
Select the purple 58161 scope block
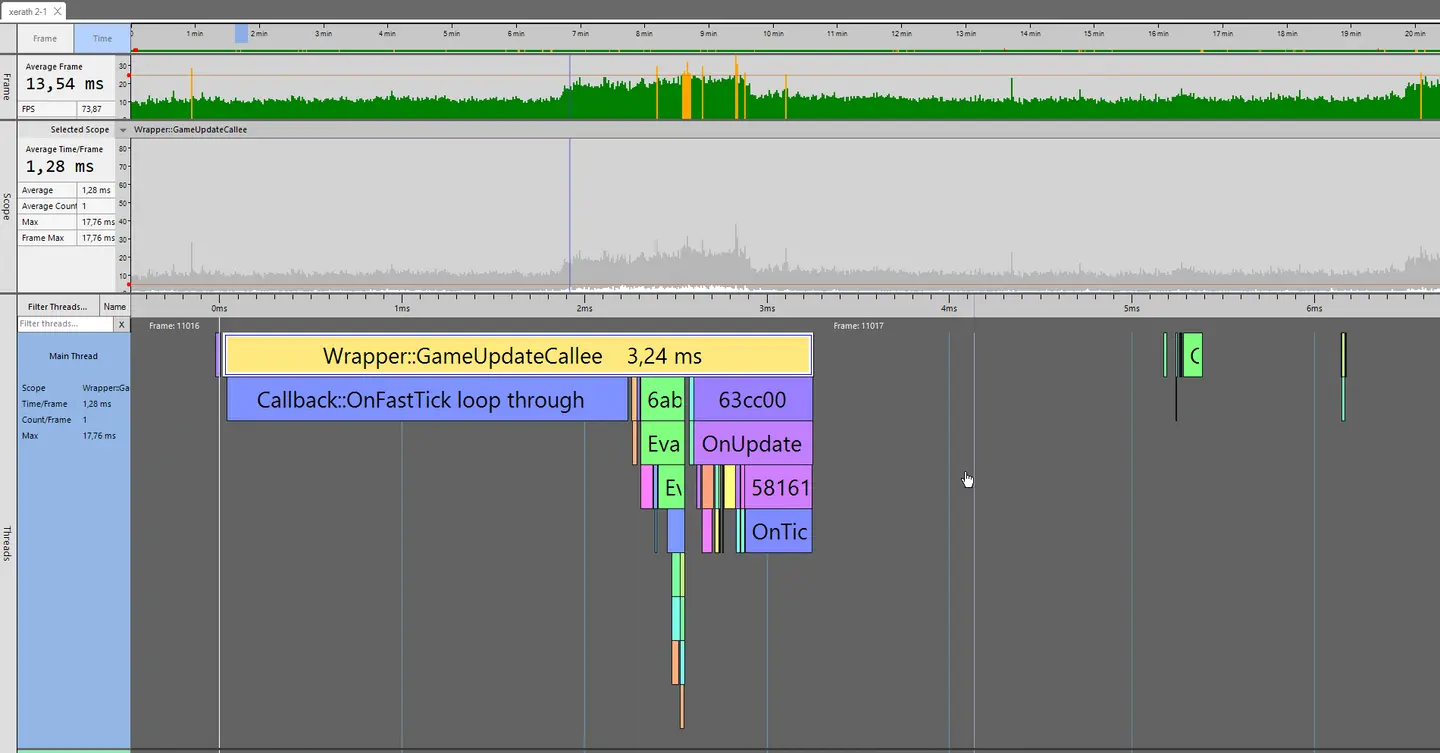coord(779,487)
